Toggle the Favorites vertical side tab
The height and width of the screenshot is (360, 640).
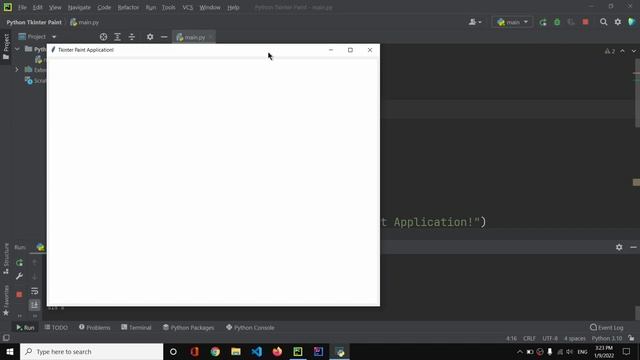(x=6, y=300)
